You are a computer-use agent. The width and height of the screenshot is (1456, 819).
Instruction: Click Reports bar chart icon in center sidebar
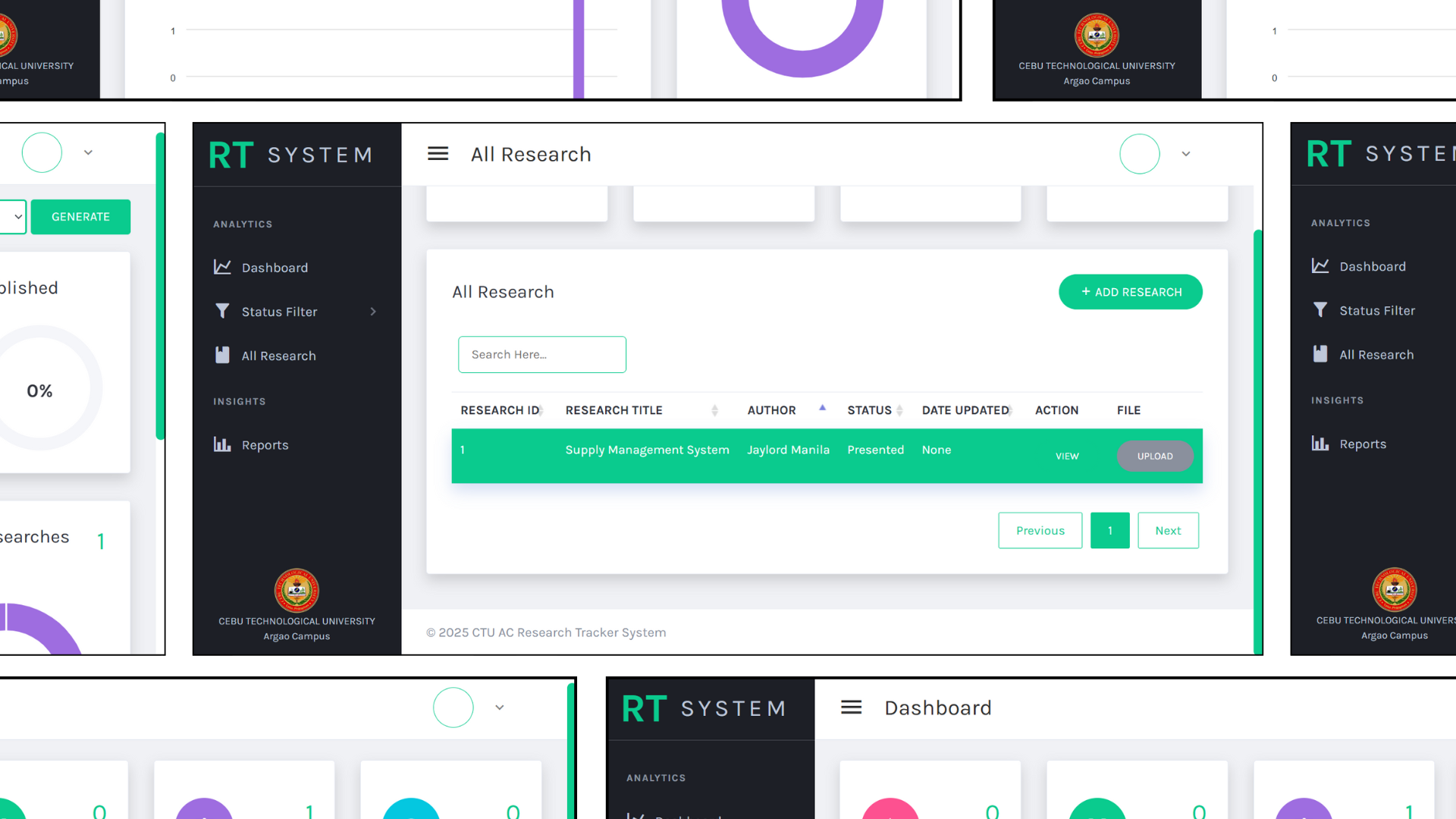(x=222, y=444)
